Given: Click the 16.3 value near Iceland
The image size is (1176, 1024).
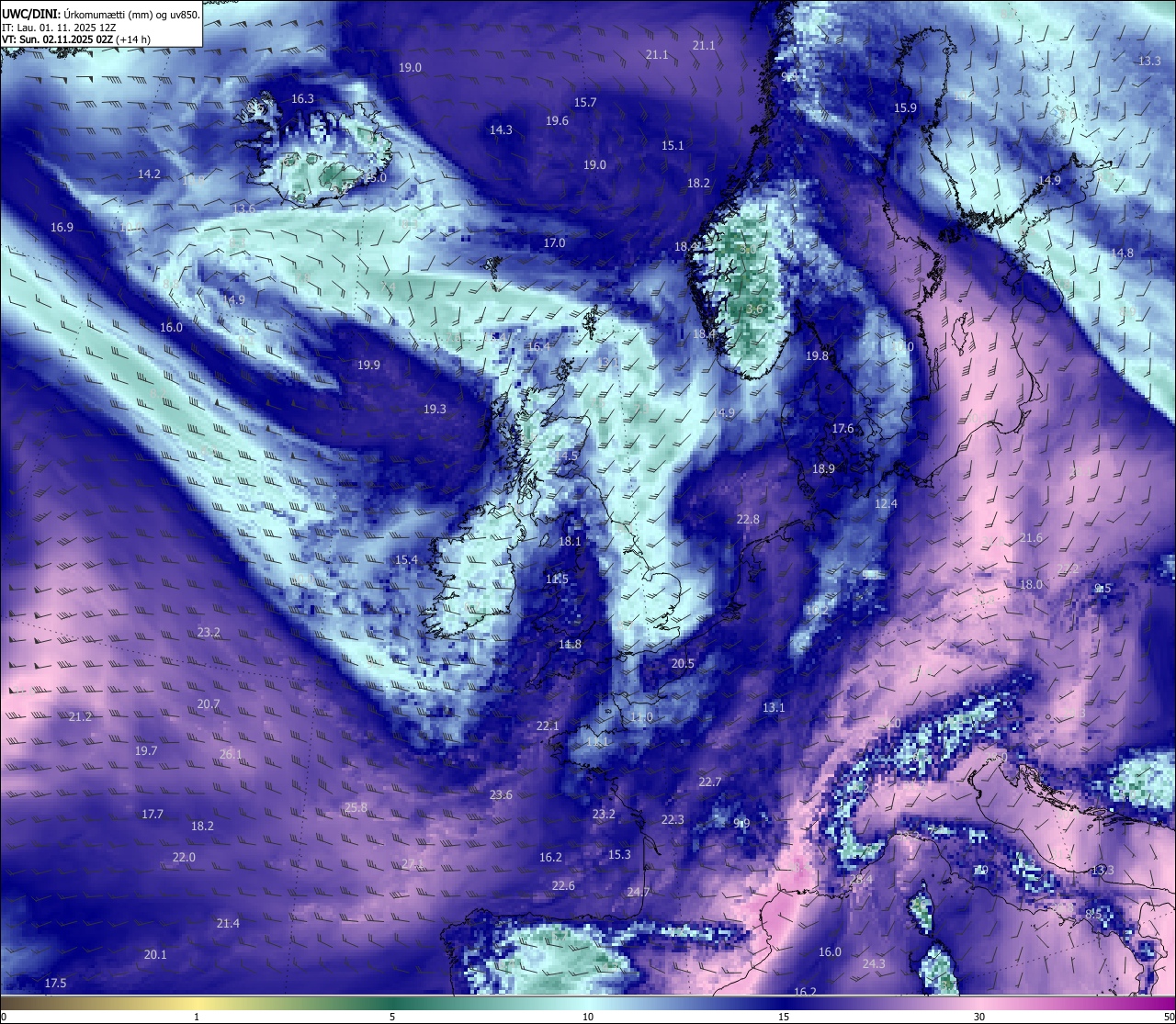Looking at the screenshot, I should coord(302,99).
